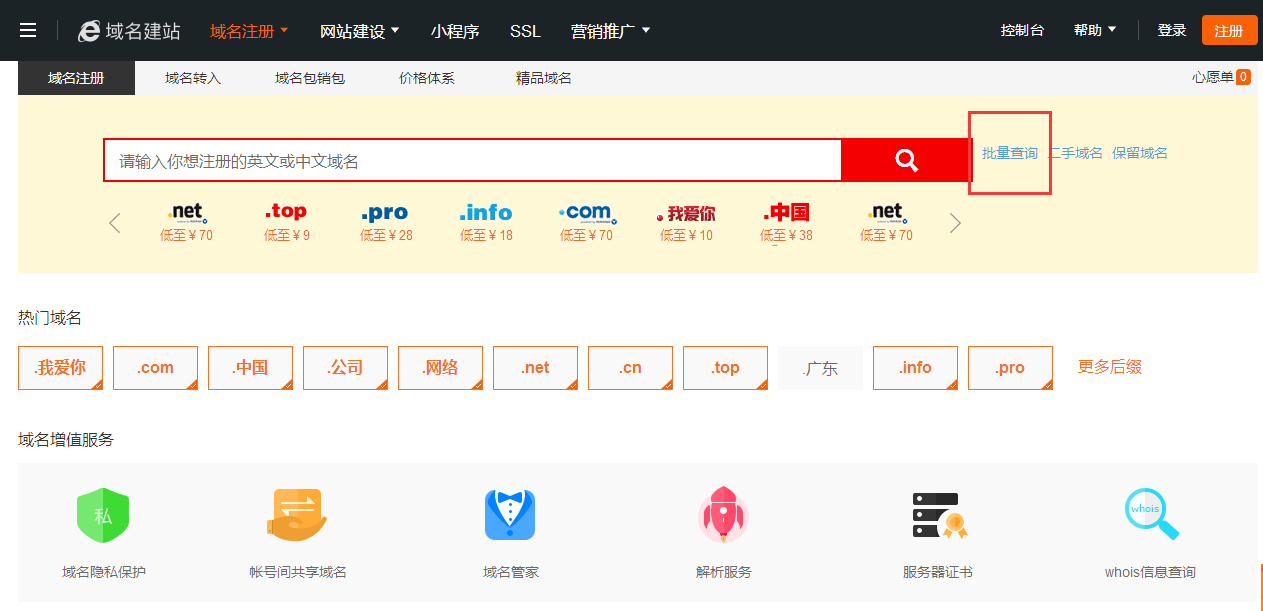The height and width of the screenshot is (611, 1263).
Task: Open whois信息查询 magnifier icon
Action: [1150, 514]
